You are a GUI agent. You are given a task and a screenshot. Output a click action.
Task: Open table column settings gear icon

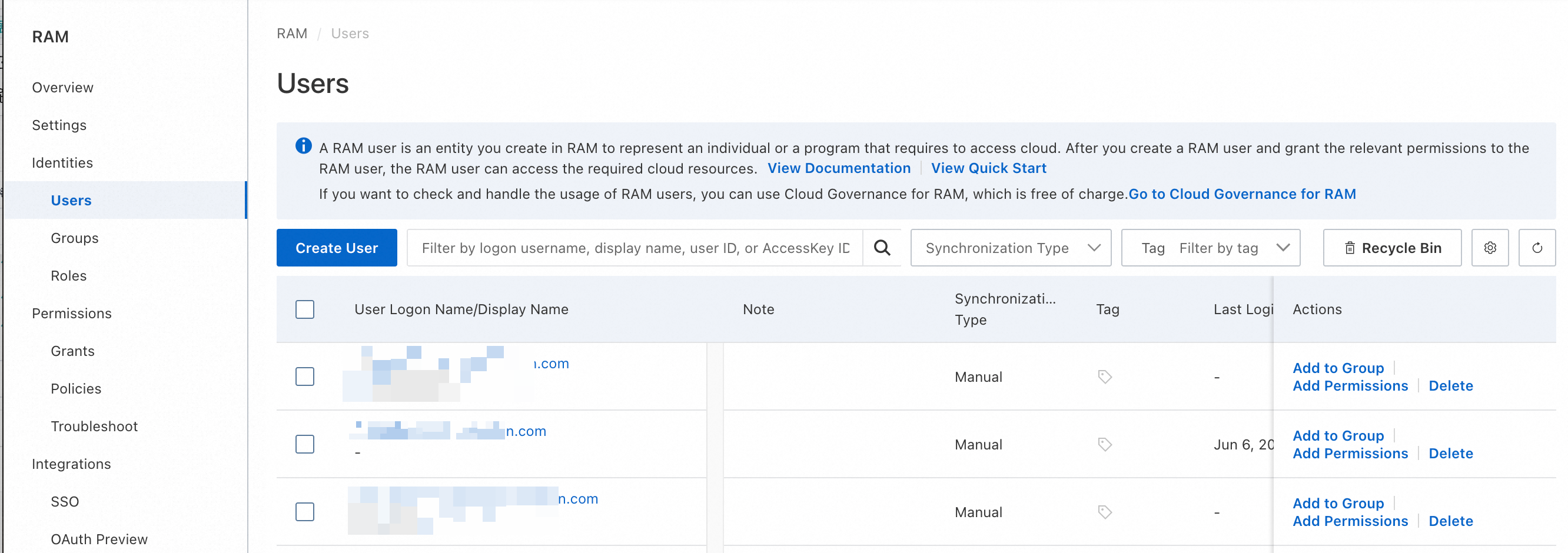(x=1490, y=248)
